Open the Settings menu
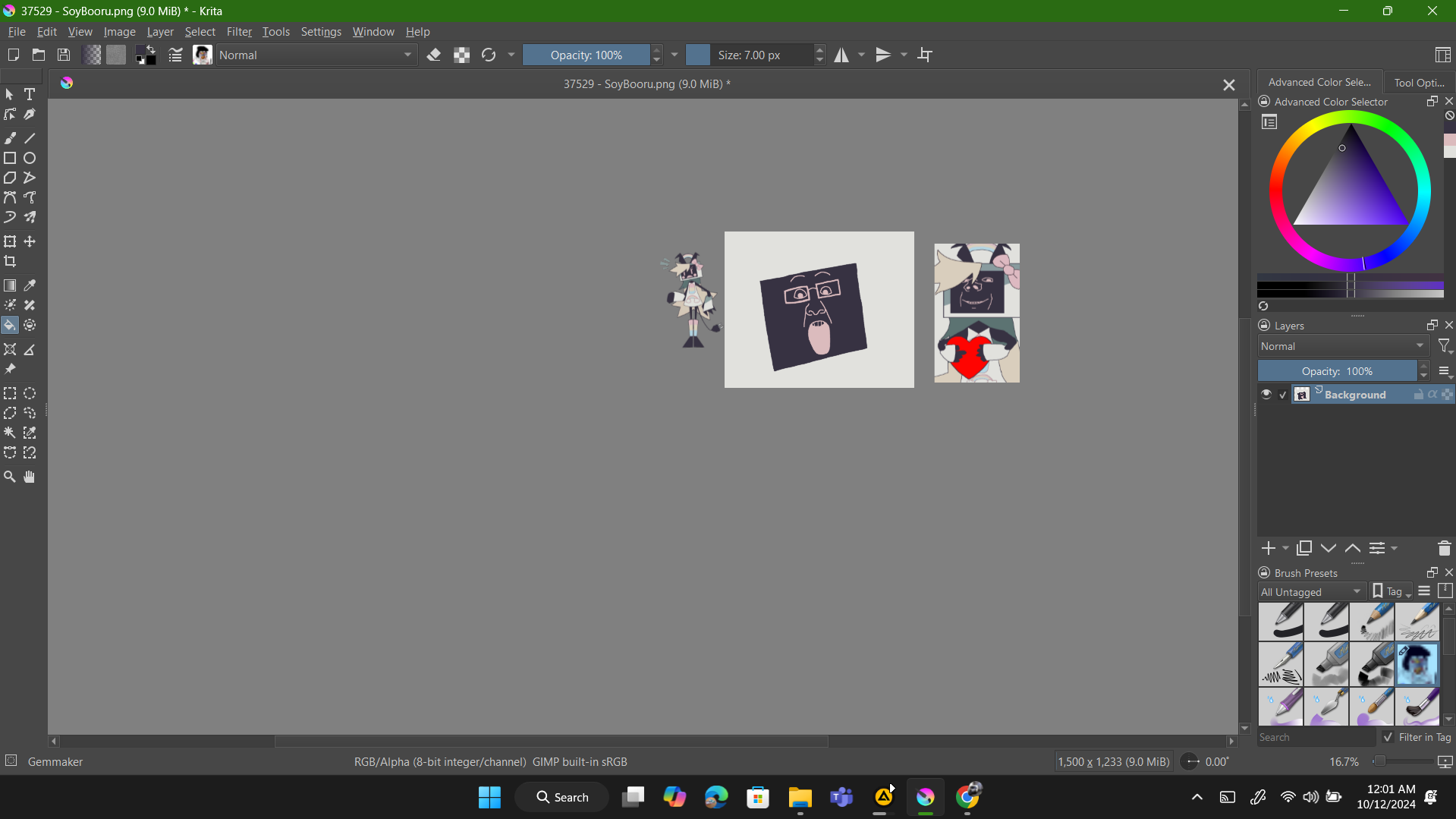Image resolution: width=1456 pixels, height=819 pixels. (321, 32)
